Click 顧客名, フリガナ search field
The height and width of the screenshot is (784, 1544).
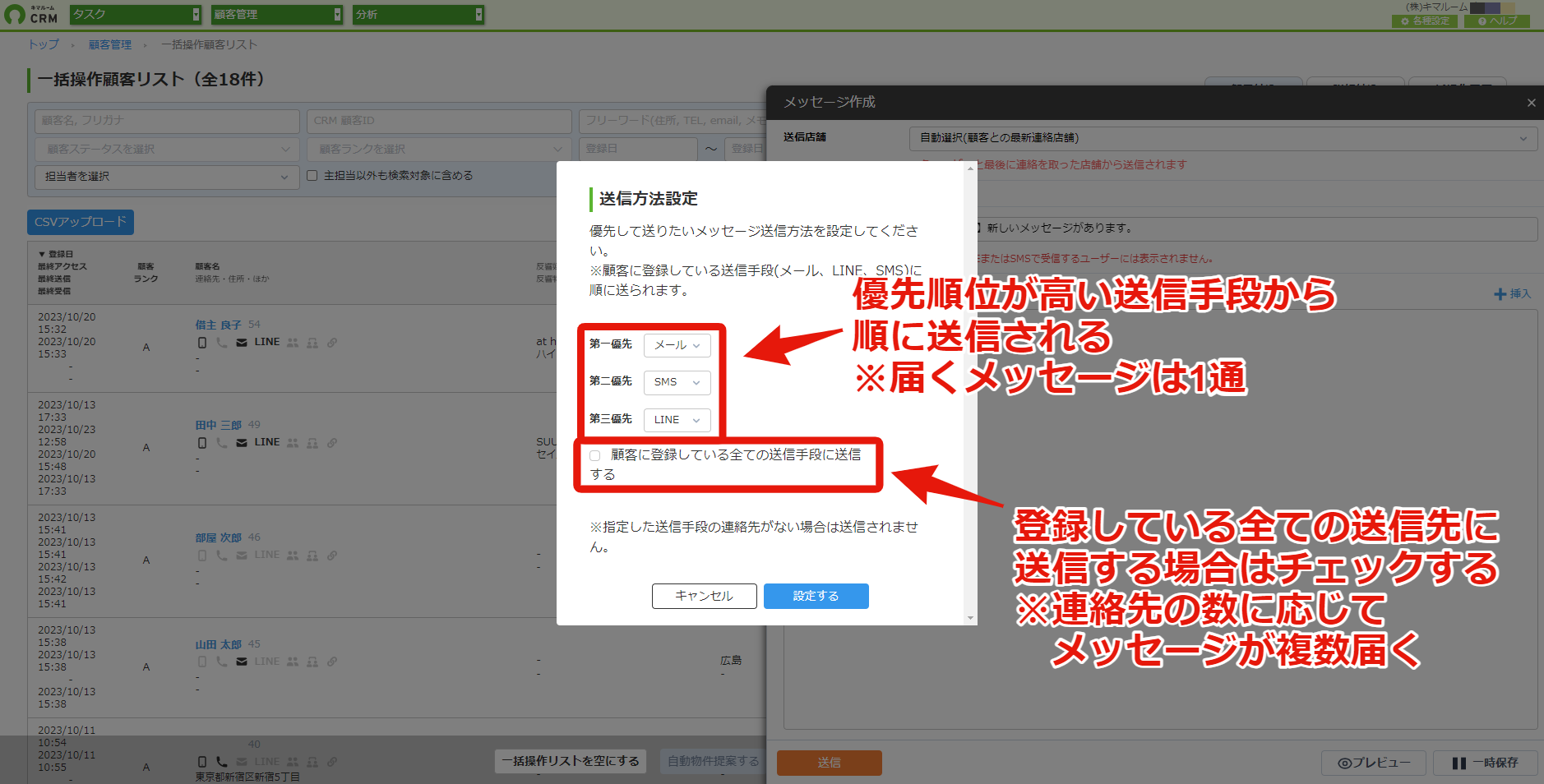pos(167,121)
